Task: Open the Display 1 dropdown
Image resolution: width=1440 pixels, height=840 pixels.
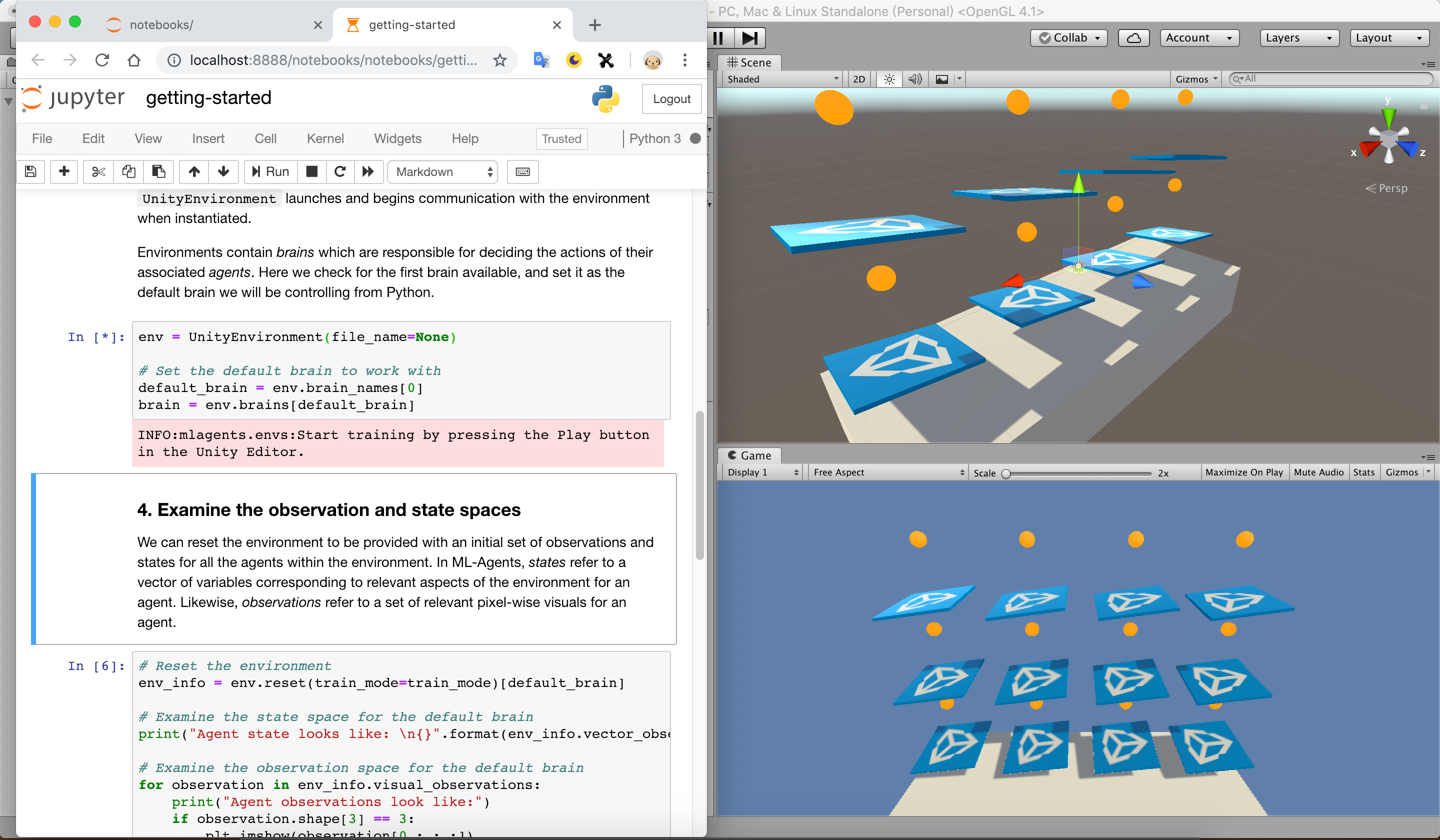Action: tap(762, 472)
